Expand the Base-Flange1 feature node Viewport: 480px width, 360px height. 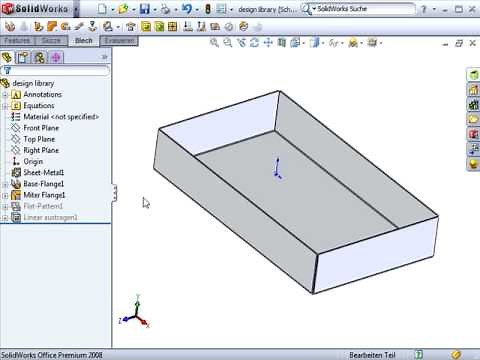coord(5,184)
